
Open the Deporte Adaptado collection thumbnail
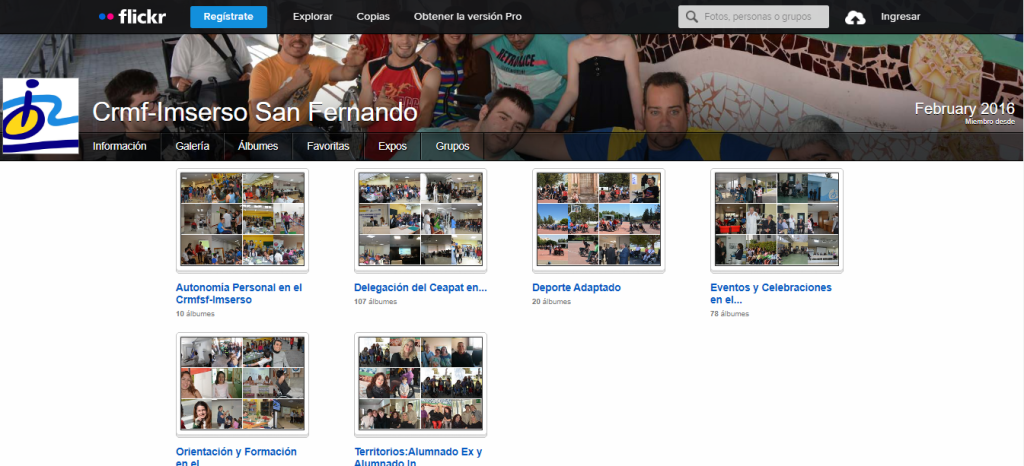[x=598, y=219]
